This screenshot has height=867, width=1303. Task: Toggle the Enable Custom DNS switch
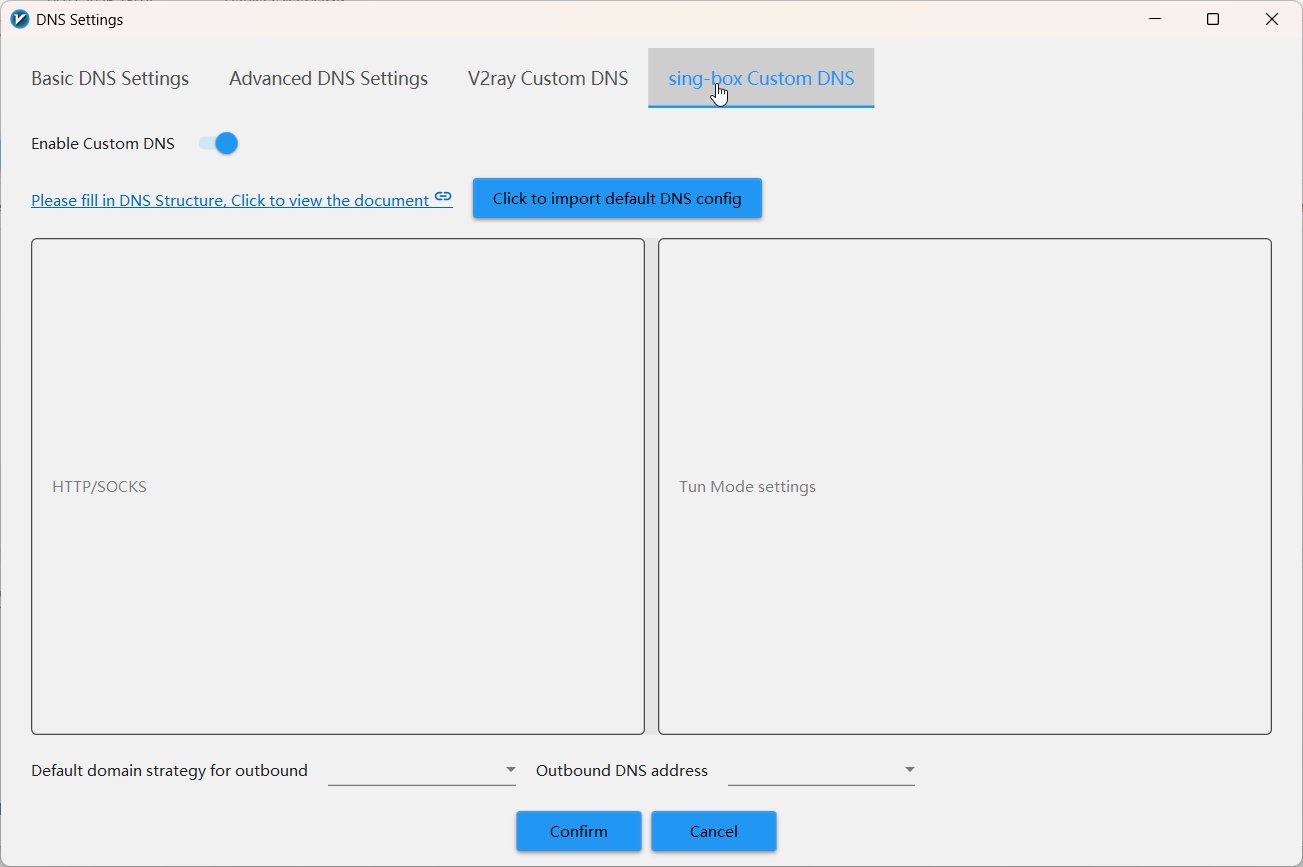[x=219, y=143]
